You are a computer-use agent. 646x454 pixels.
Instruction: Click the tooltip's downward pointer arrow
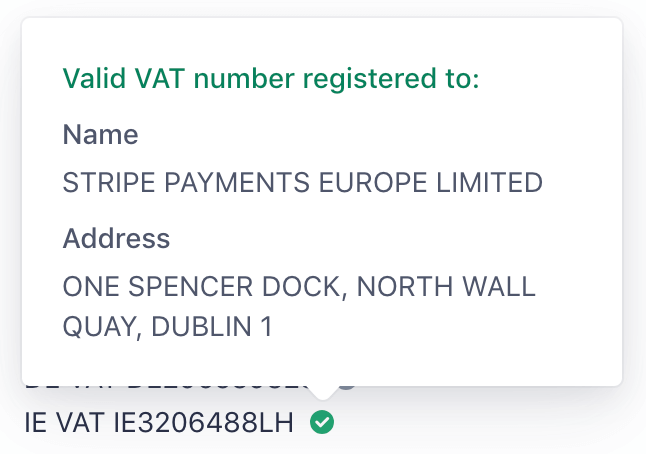[322, 392]
